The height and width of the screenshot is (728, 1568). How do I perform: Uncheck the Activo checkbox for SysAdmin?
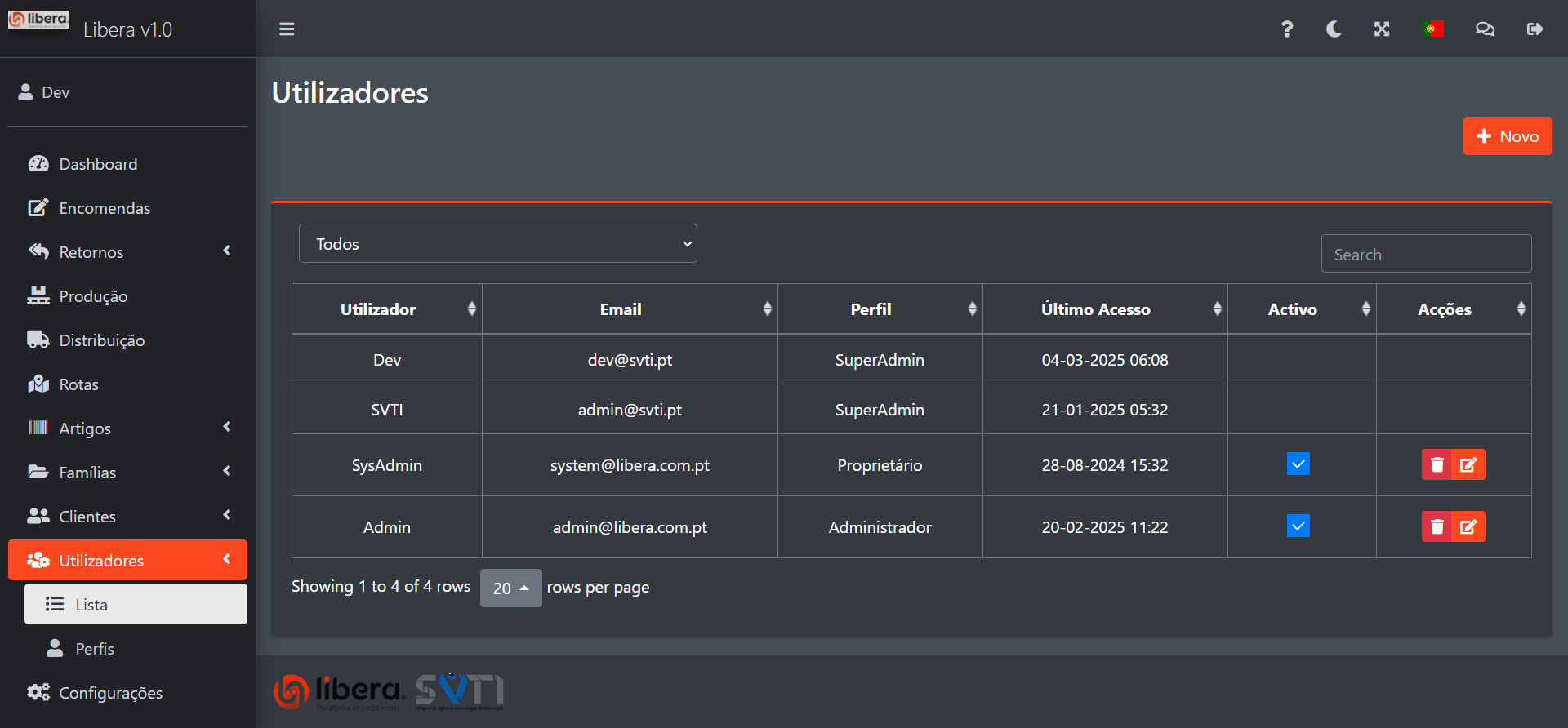tap(1298, 464)
